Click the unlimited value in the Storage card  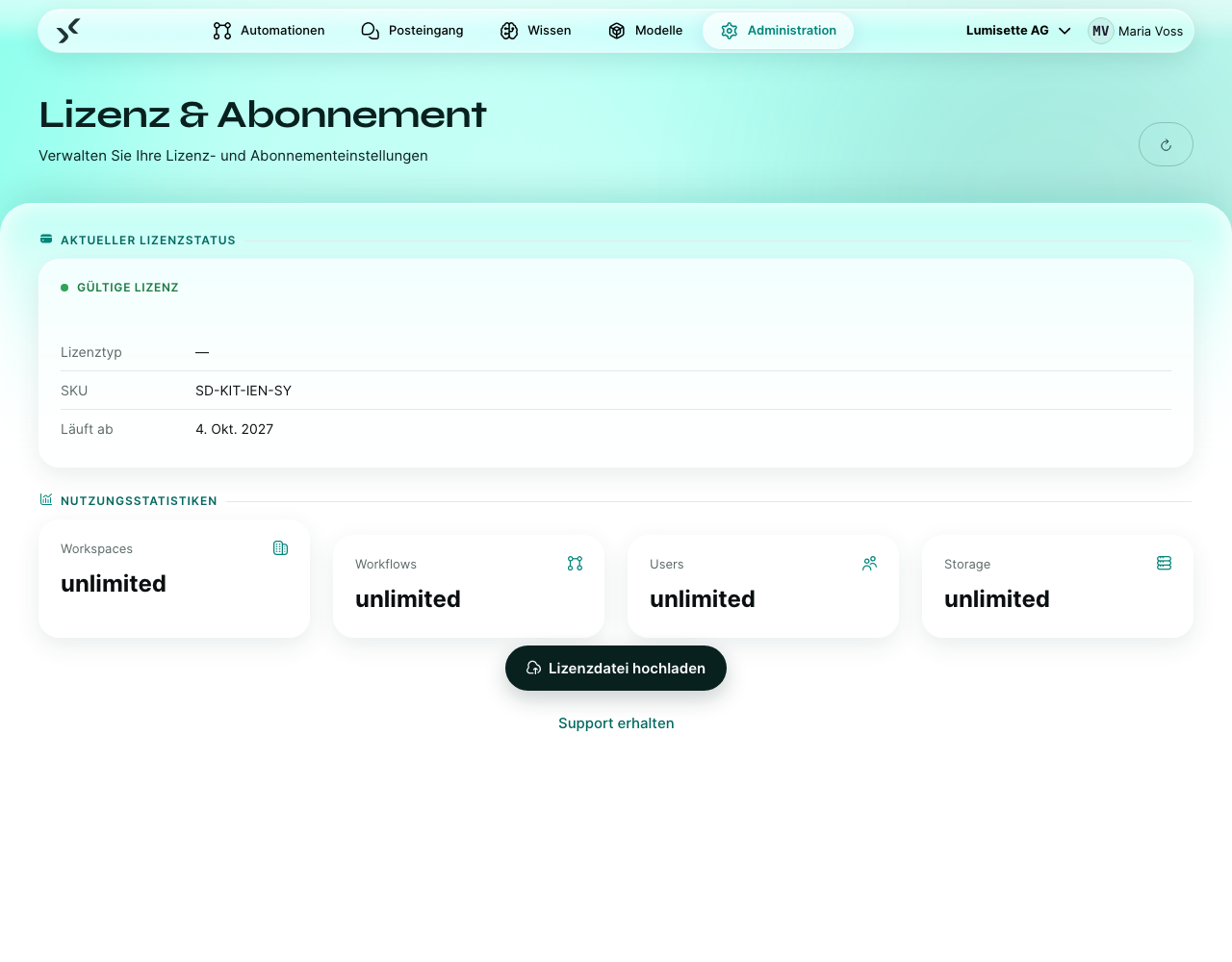997,599
